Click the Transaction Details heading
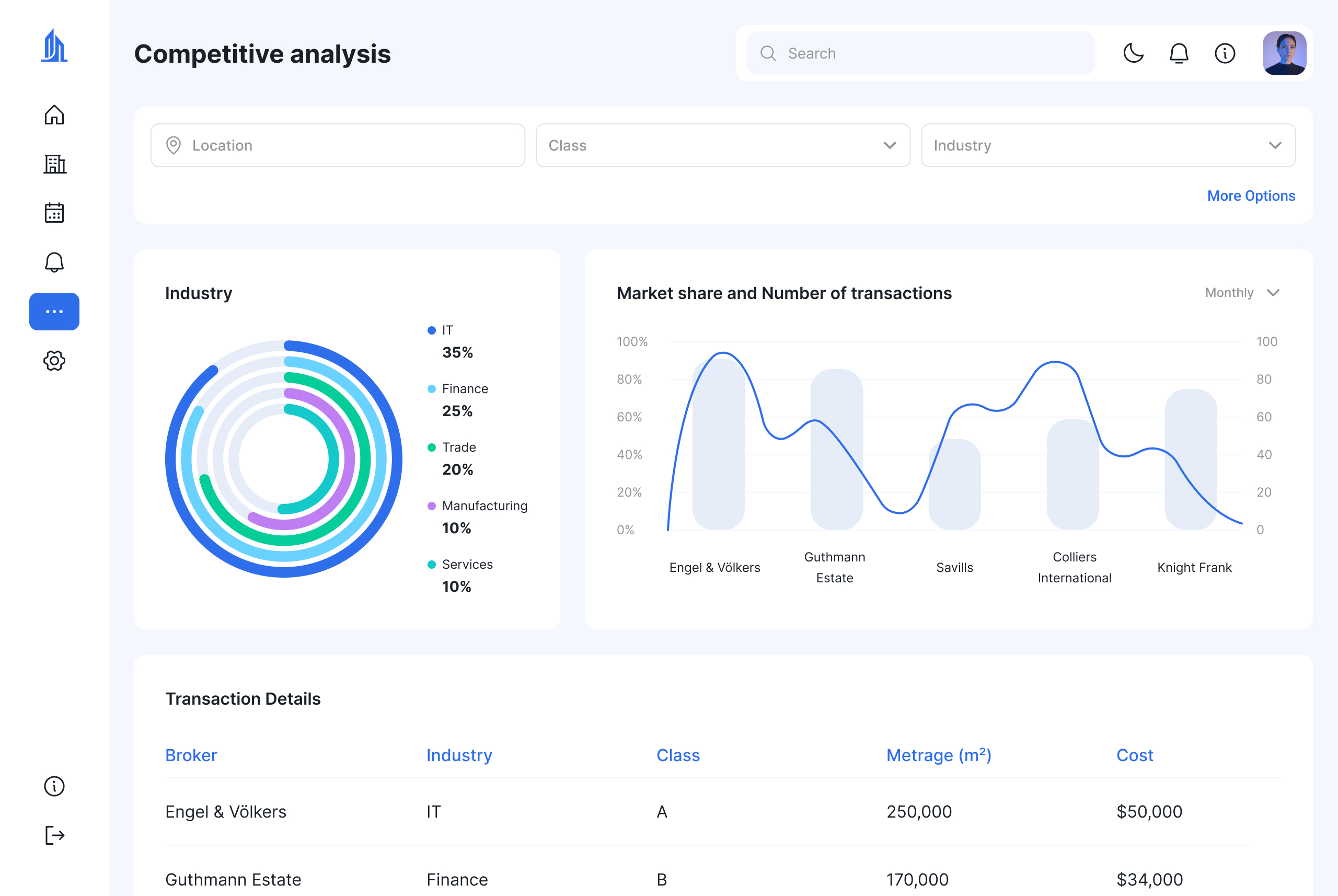This screenshot has width=1338, height=896. point(243,699)
